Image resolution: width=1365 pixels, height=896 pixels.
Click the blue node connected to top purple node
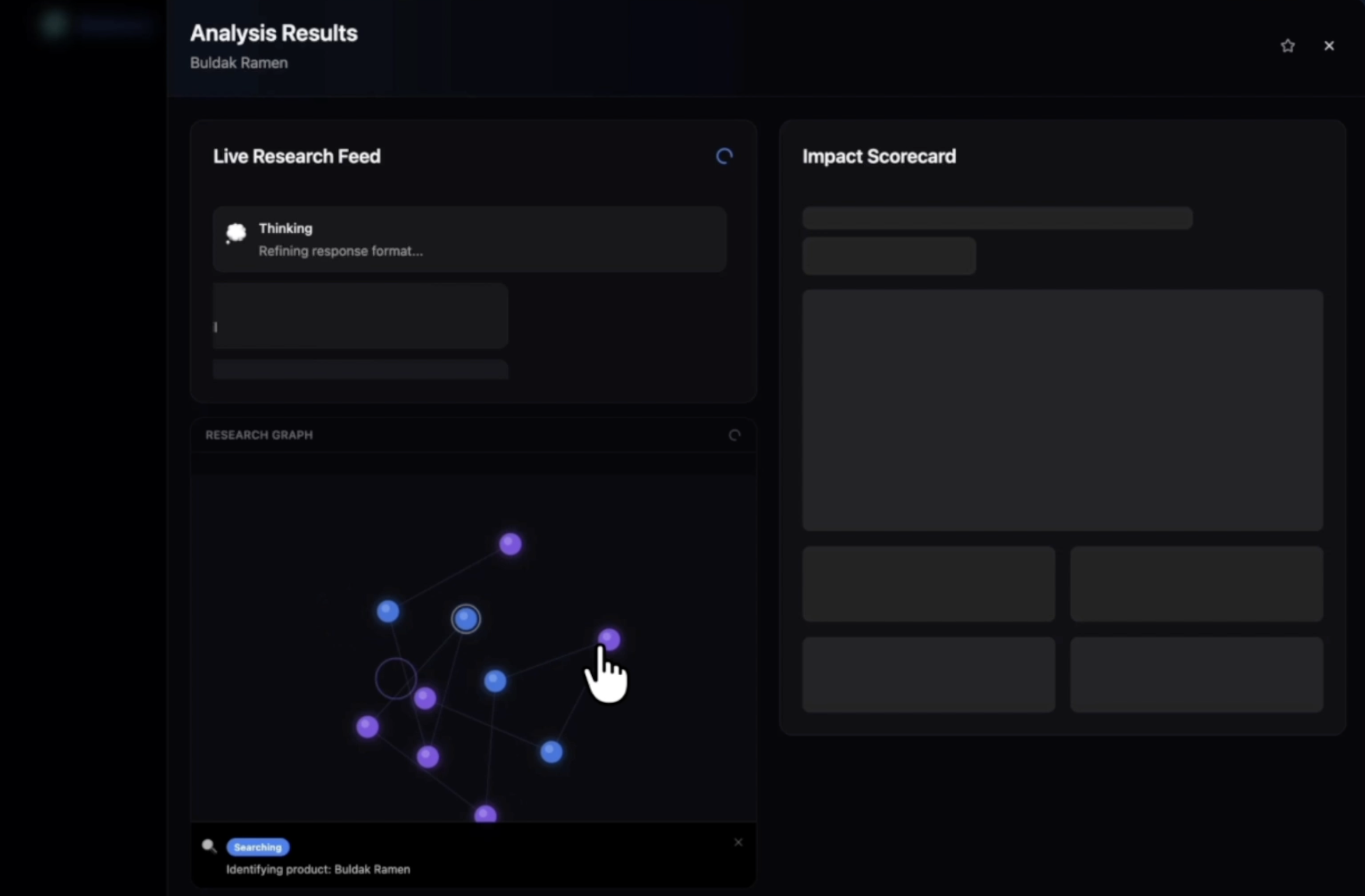[388, 611]
